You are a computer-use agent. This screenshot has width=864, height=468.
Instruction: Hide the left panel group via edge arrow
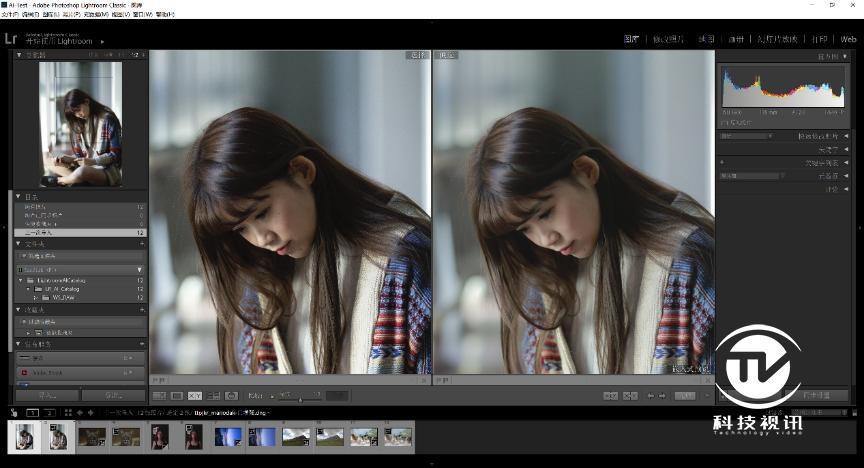[x=3, y=227]
